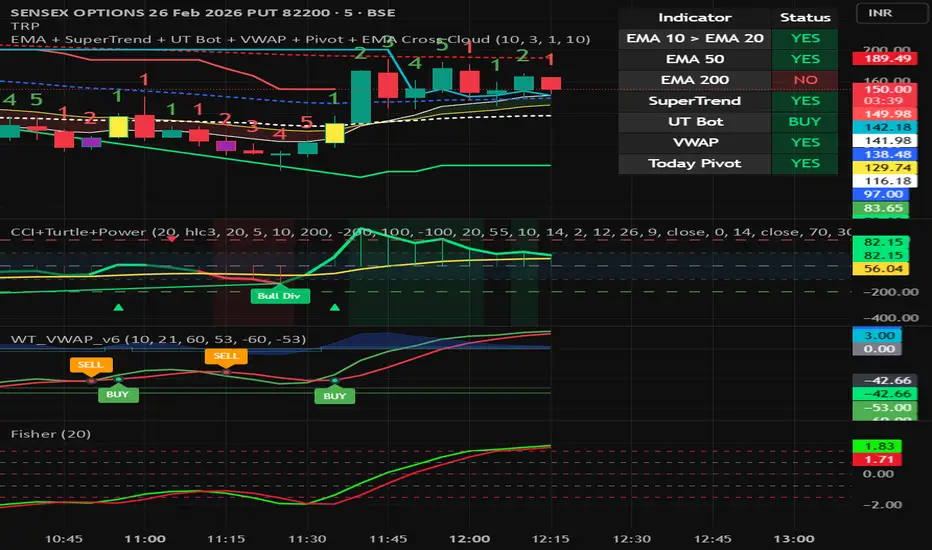Click the BUY status for UT Bot

pos(805,121)
